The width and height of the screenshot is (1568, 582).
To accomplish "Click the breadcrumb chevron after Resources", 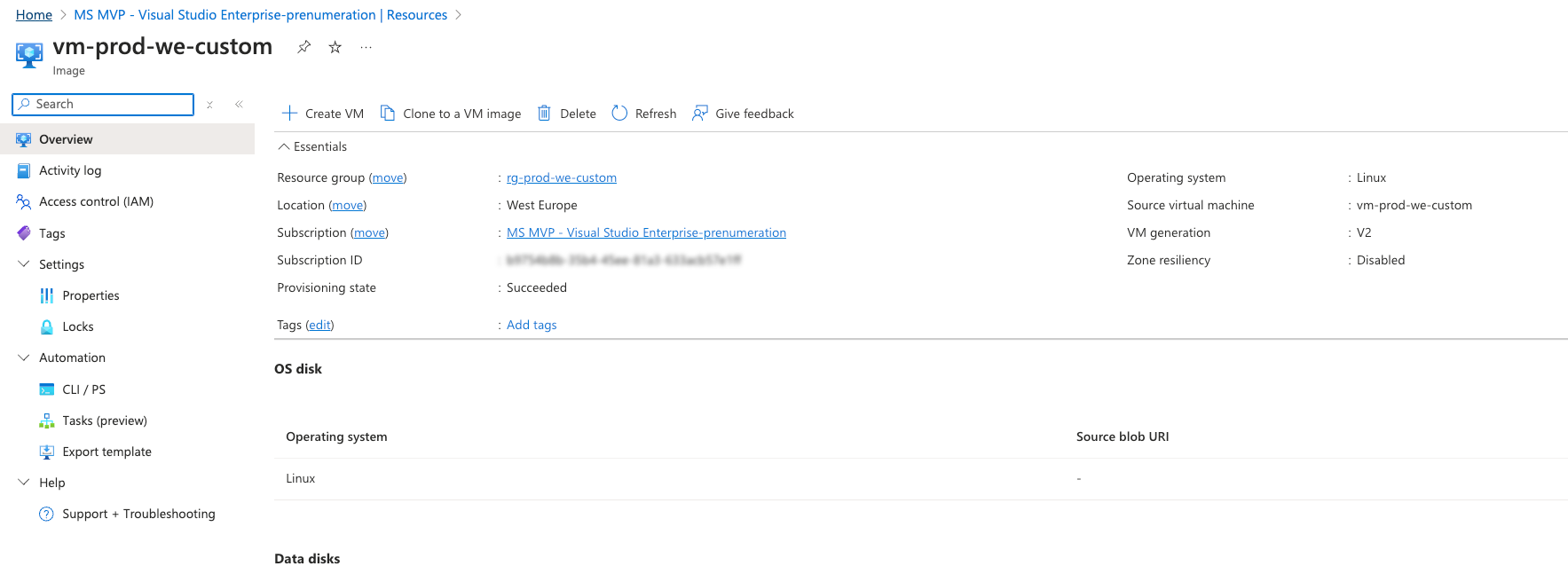I will click(459, 15).
